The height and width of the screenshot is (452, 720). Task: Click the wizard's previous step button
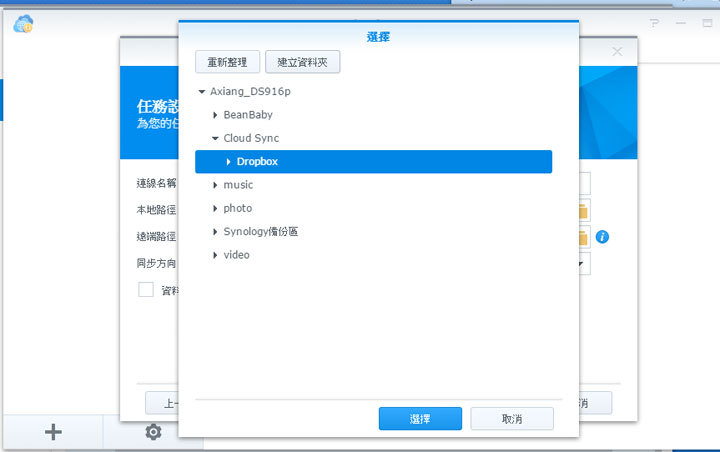click(162, 403)
